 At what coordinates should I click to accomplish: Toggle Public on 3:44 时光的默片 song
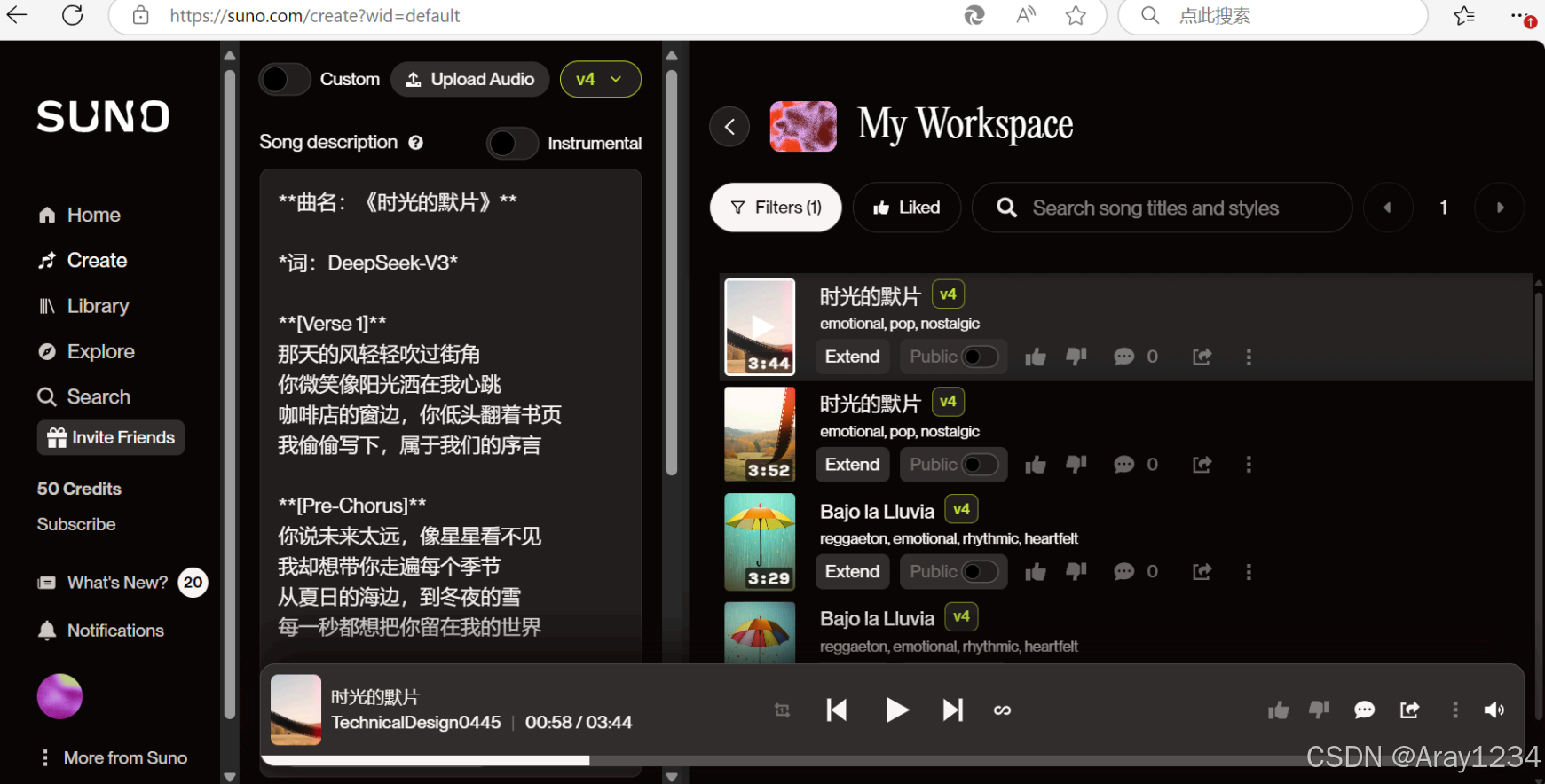981,357
